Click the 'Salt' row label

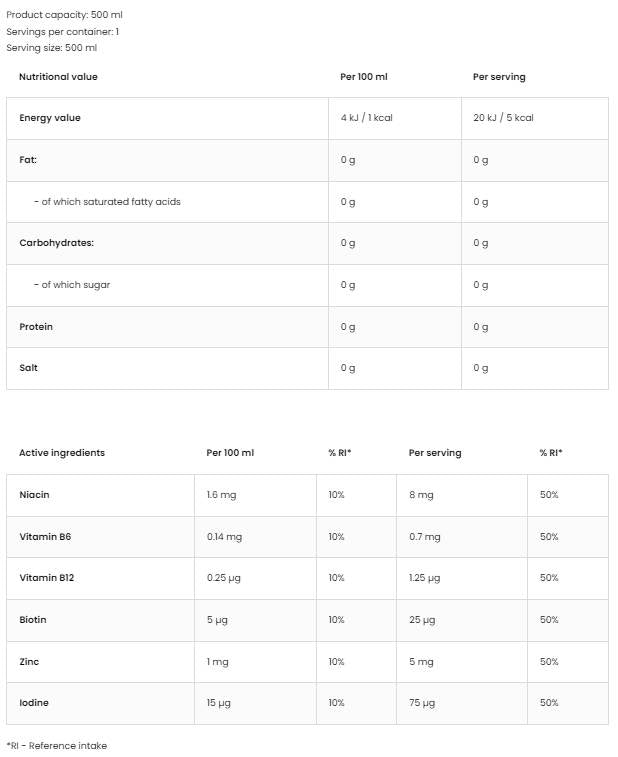click(29, 368)
